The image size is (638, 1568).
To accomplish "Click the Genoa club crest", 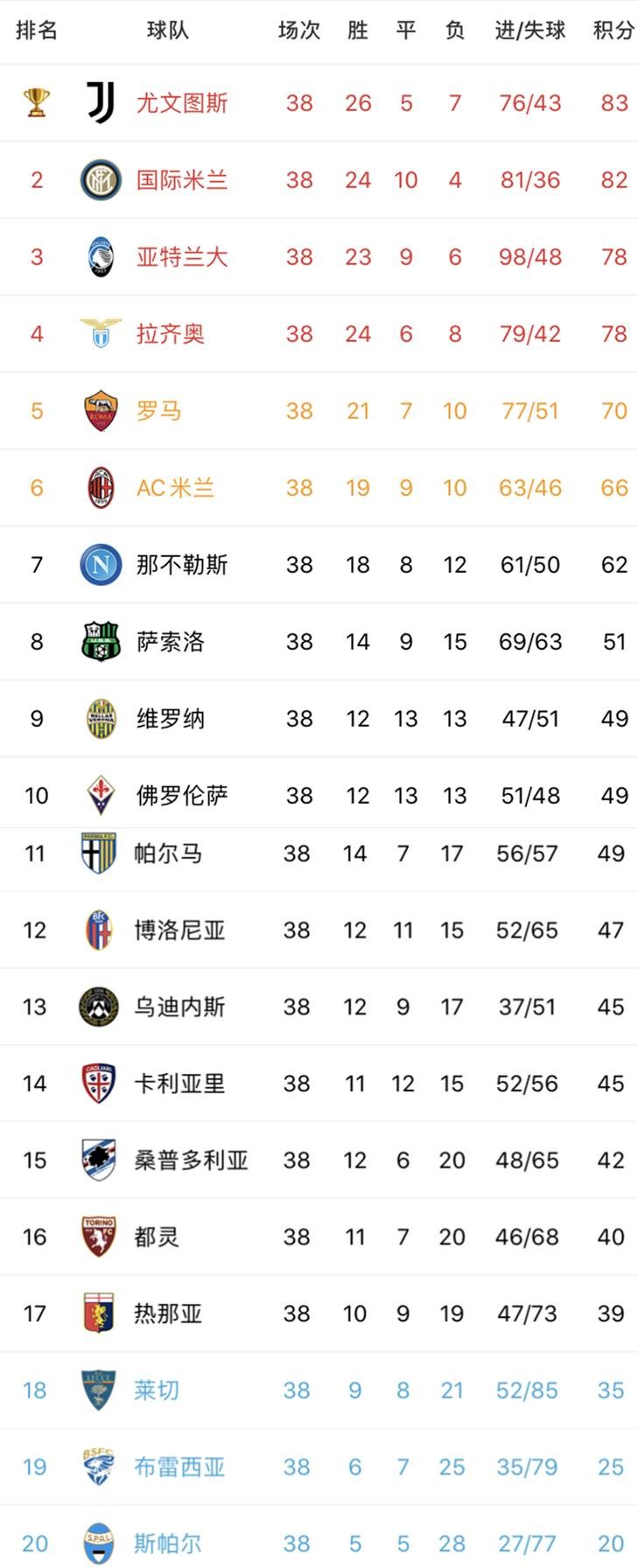I will tap(98, 1314).
